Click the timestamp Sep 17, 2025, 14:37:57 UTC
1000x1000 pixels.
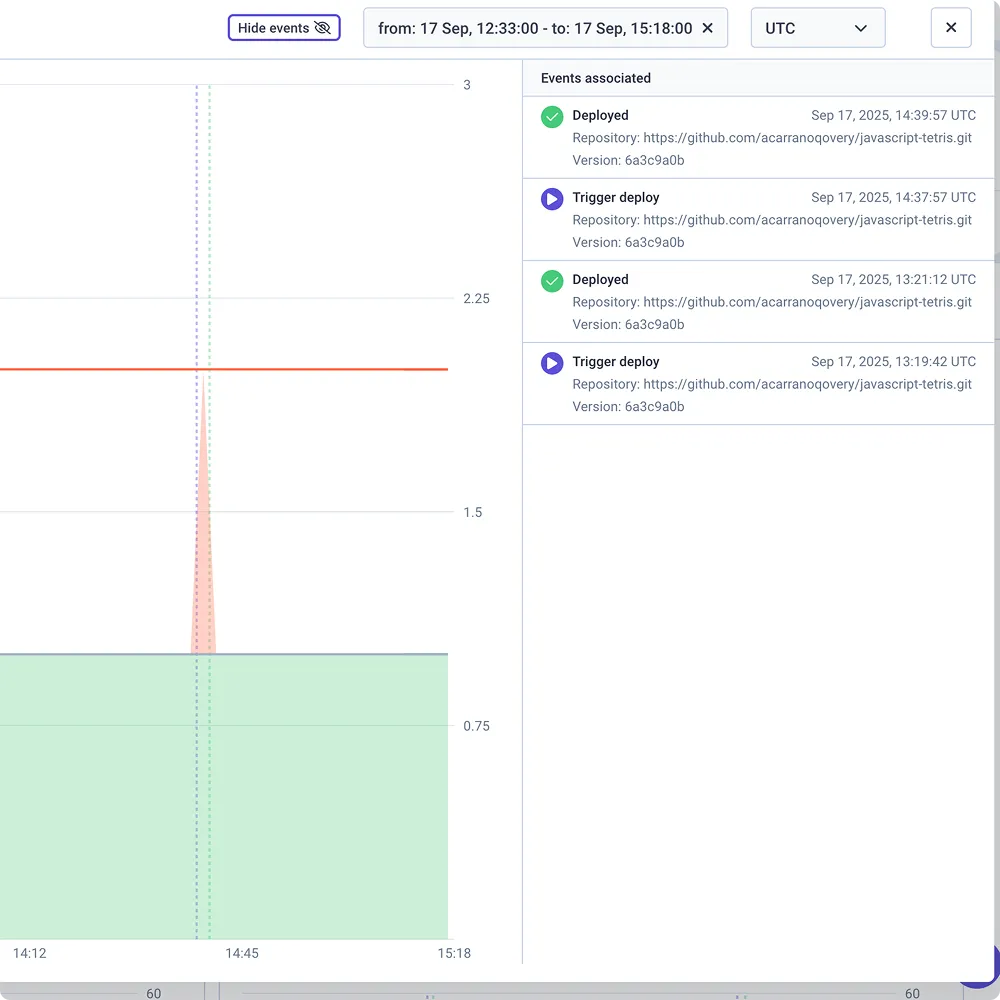pos(893,198)
